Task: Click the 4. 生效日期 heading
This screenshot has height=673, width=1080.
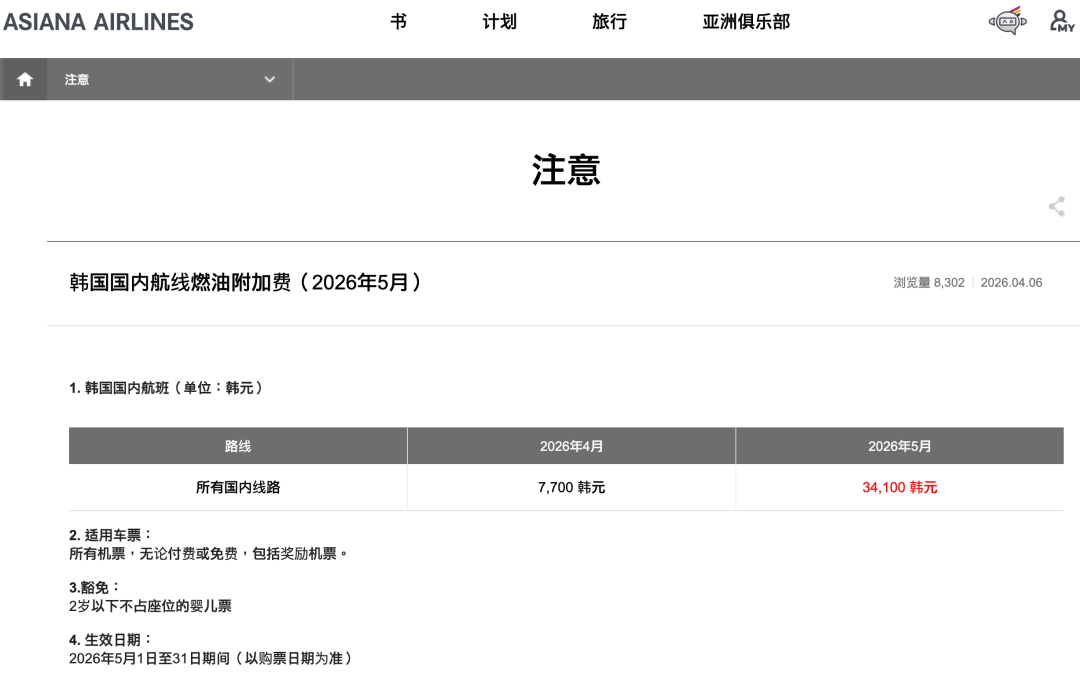Action: (x=110, y=639)
